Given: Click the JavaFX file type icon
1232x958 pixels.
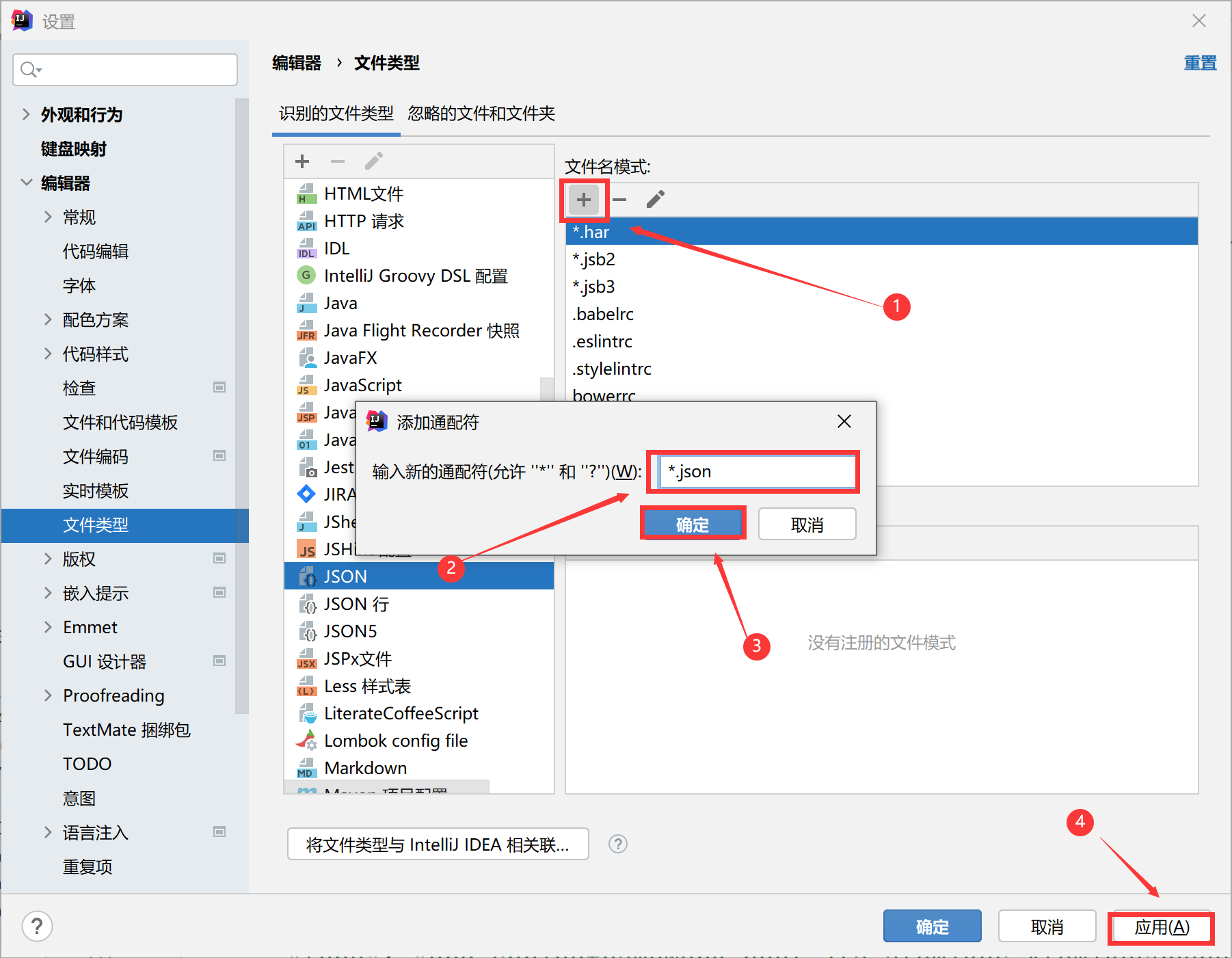Looking at the screenshot, I should pyautogui.click(x=306, y=358).
